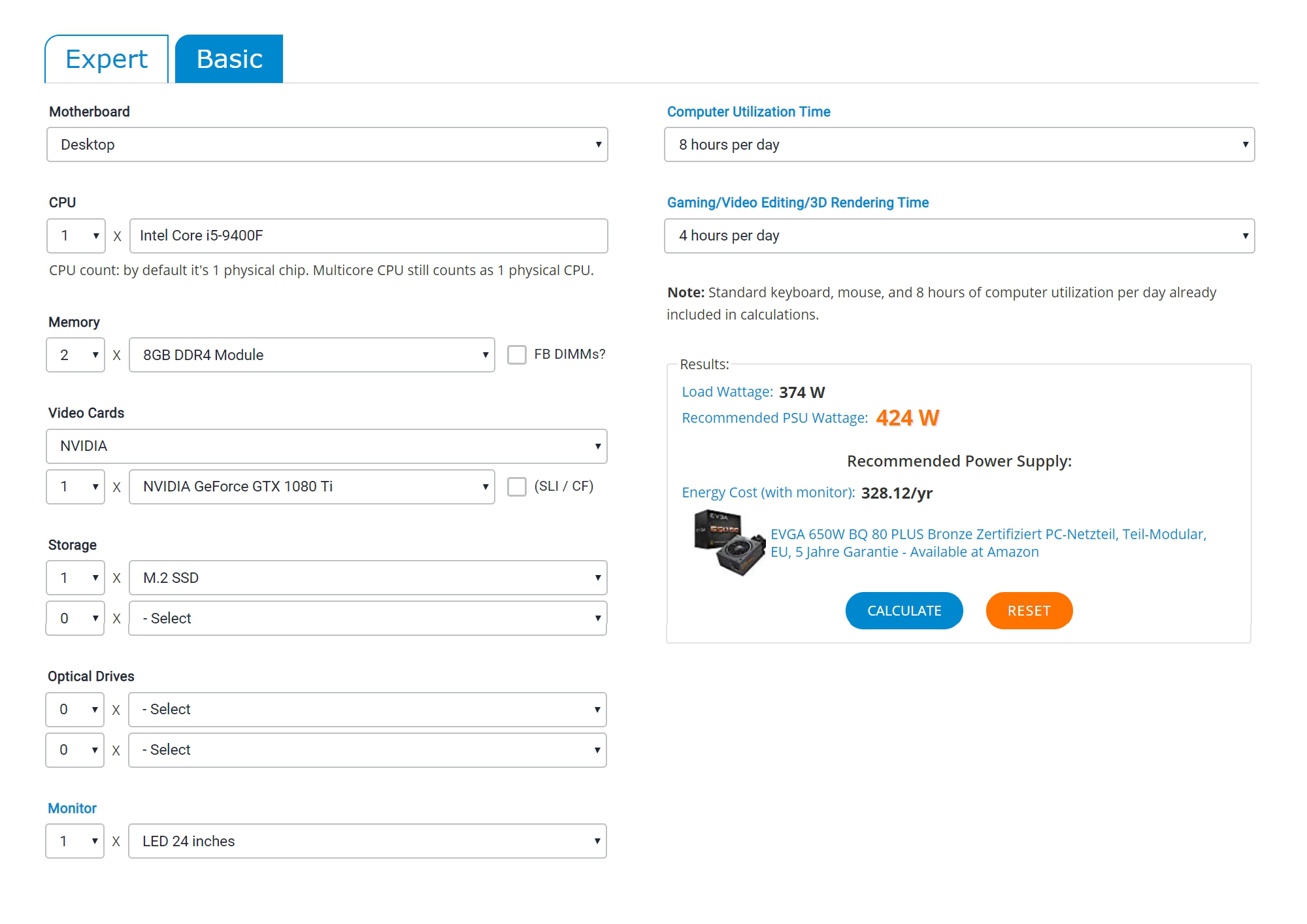Open the second storage Select dropdown
This screenshot has width=1307, height=924.
point(368,618)
